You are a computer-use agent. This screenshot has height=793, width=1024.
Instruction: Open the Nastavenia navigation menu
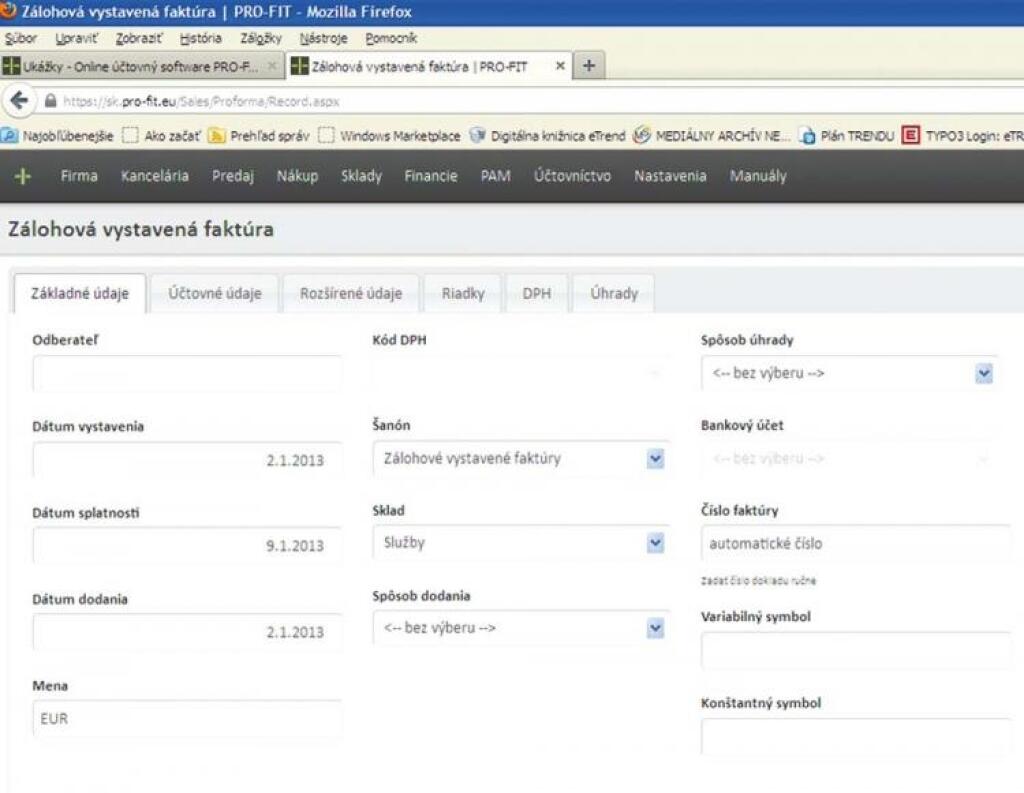pos(670,176)
